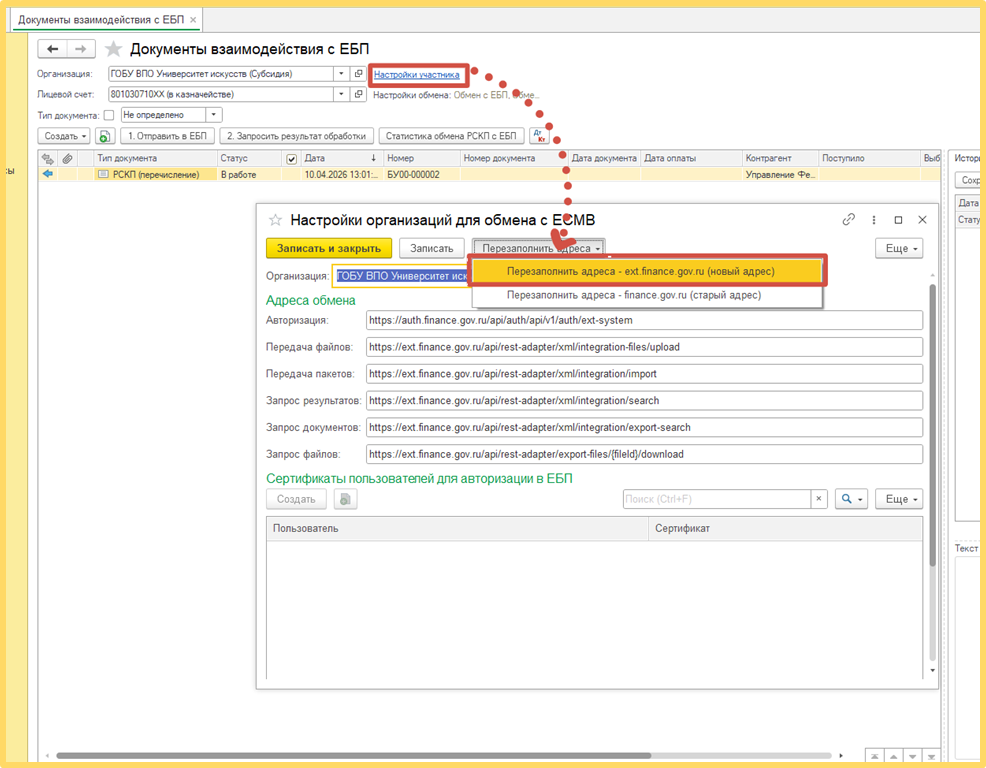The width and height of the screenshot is (986, 768).
Task: Toggle the Тип документа filter checkbox
Action: (x=109, y=115)
